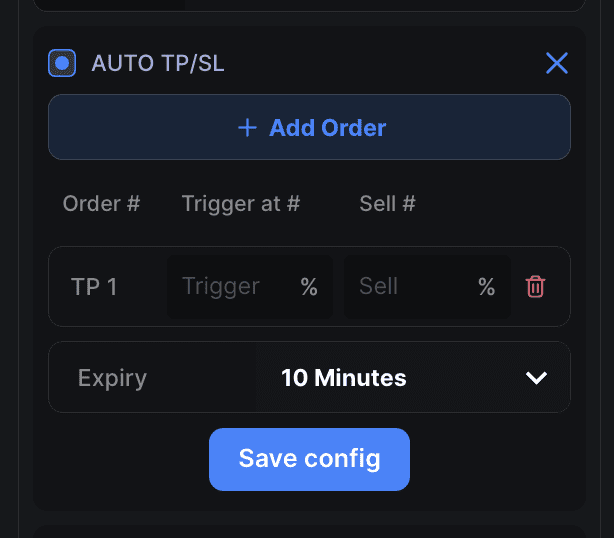Click the Order # column header
Viewport: 614px width, 538px height.
point(101,204)
